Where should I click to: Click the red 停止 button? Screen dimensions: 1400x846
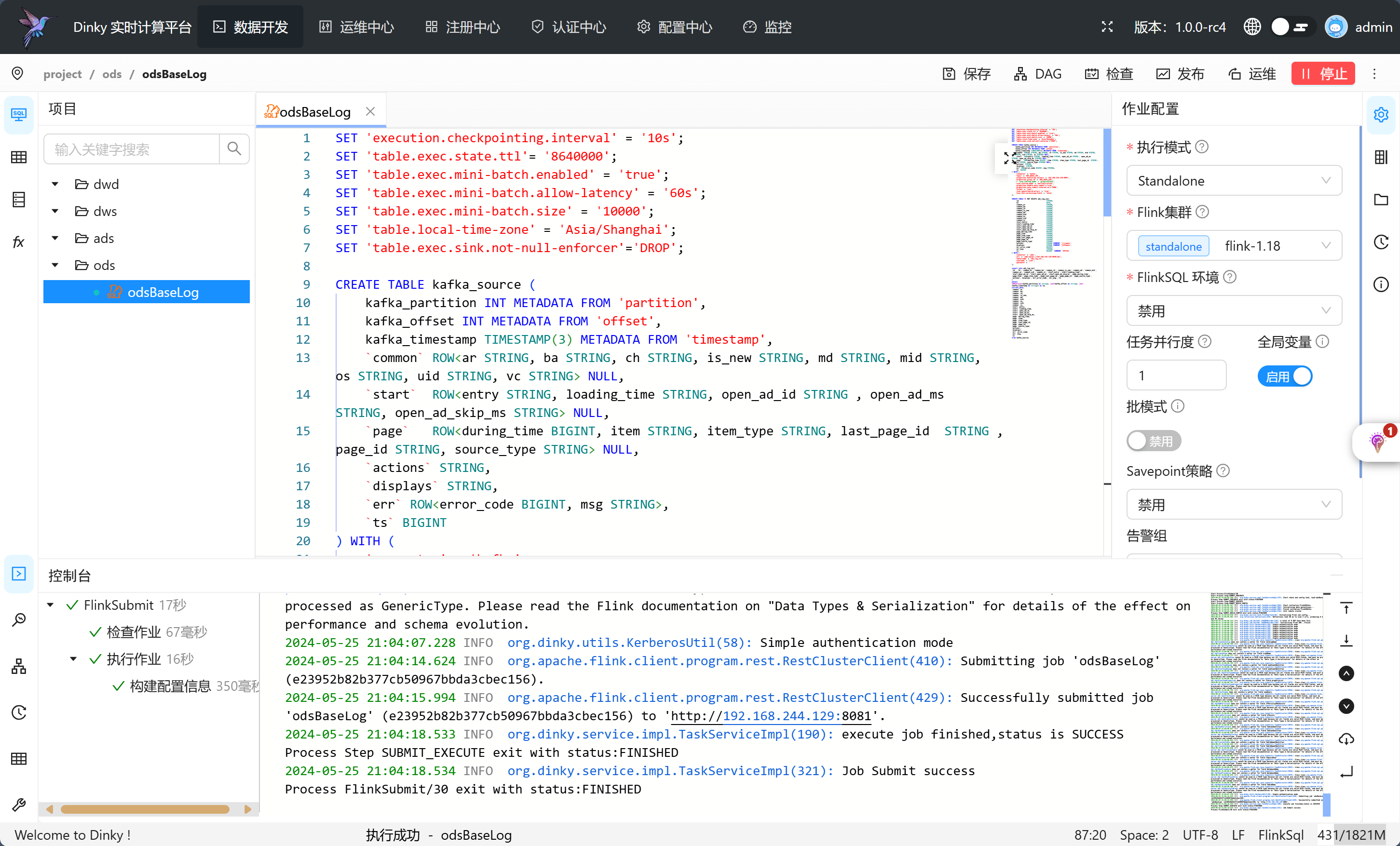pyautogui.click(x=1322, y=74)
